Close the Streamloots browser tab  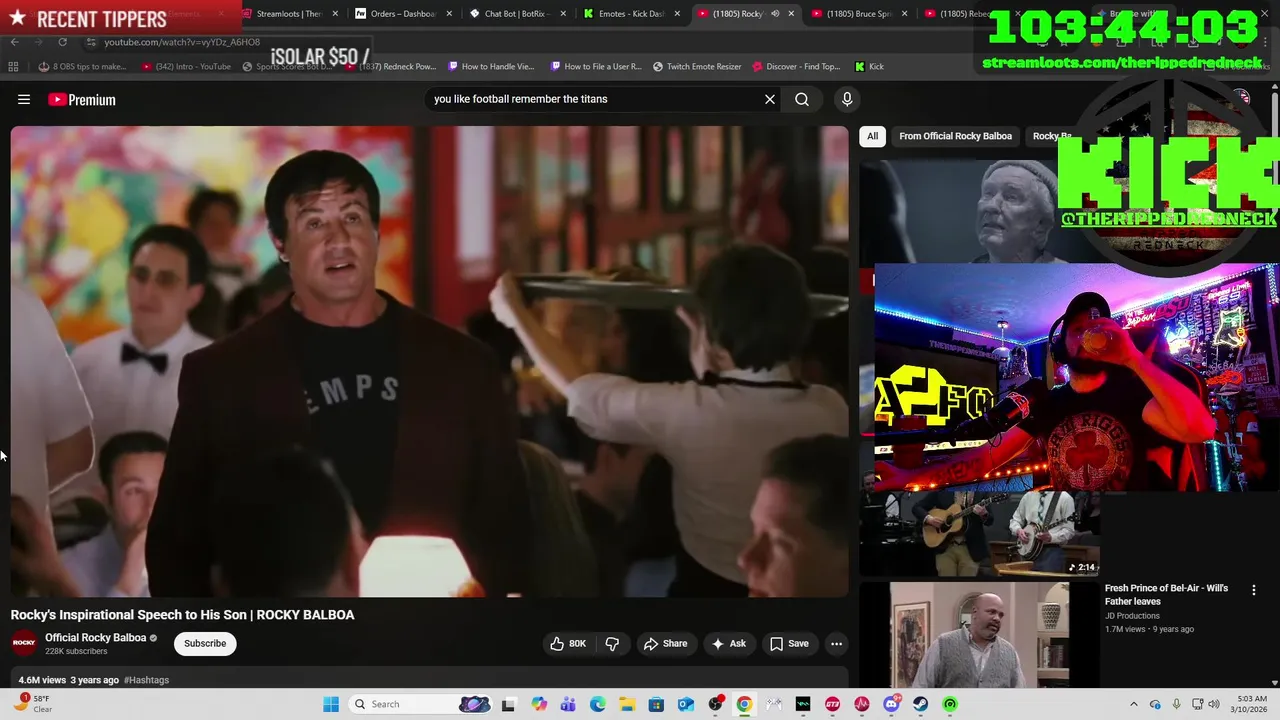pyautogui.click(x=335, y=14)
